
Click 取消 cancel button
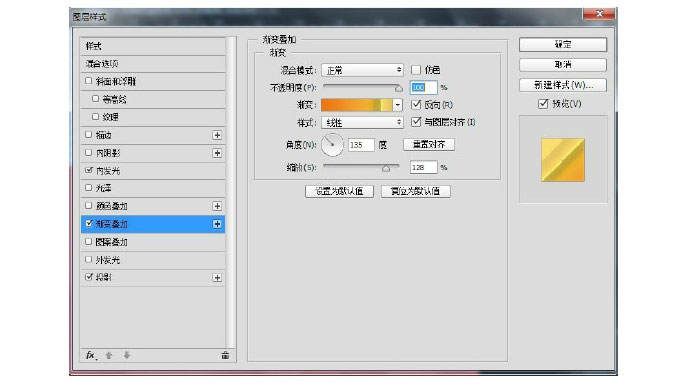563,65
